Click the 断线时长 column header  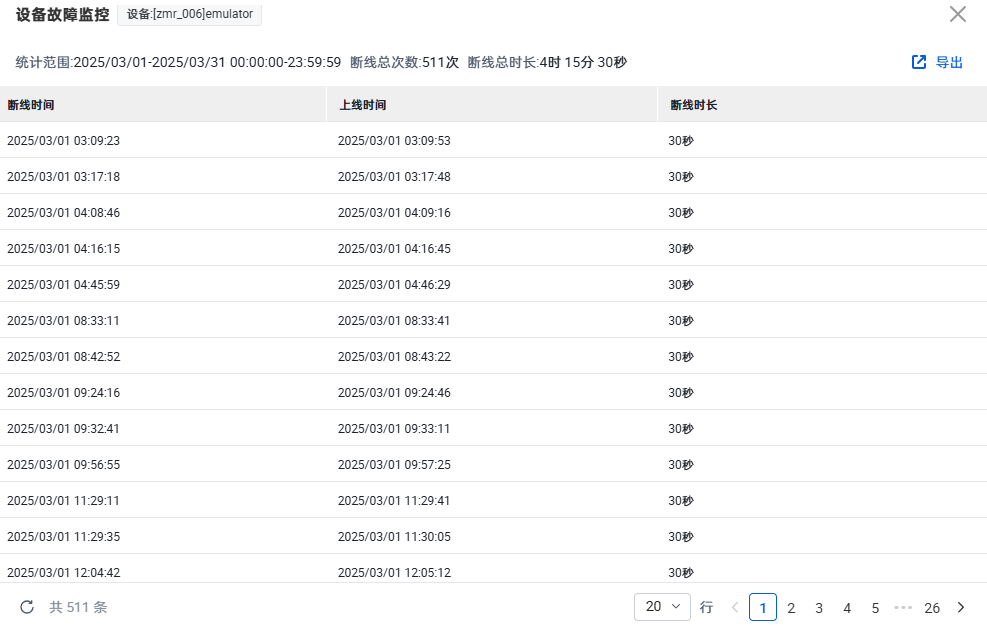coord(693,105)
